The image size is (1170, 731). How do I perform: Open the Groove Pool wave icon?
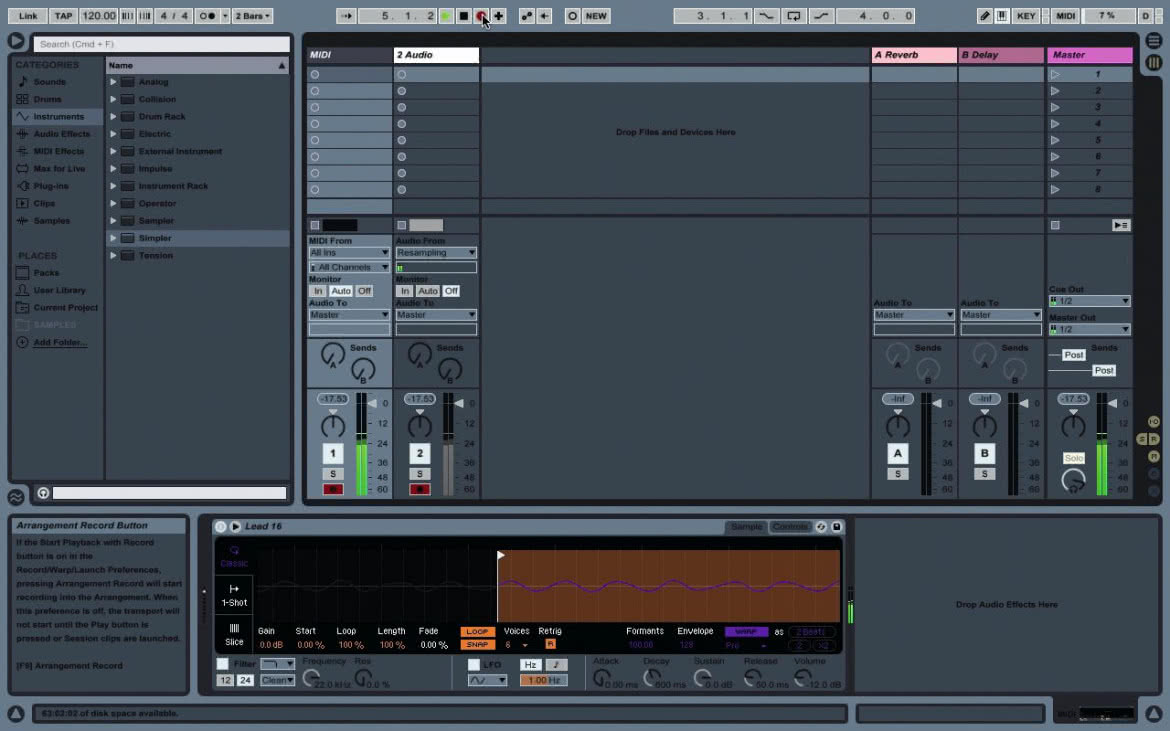tap(16, 496)
